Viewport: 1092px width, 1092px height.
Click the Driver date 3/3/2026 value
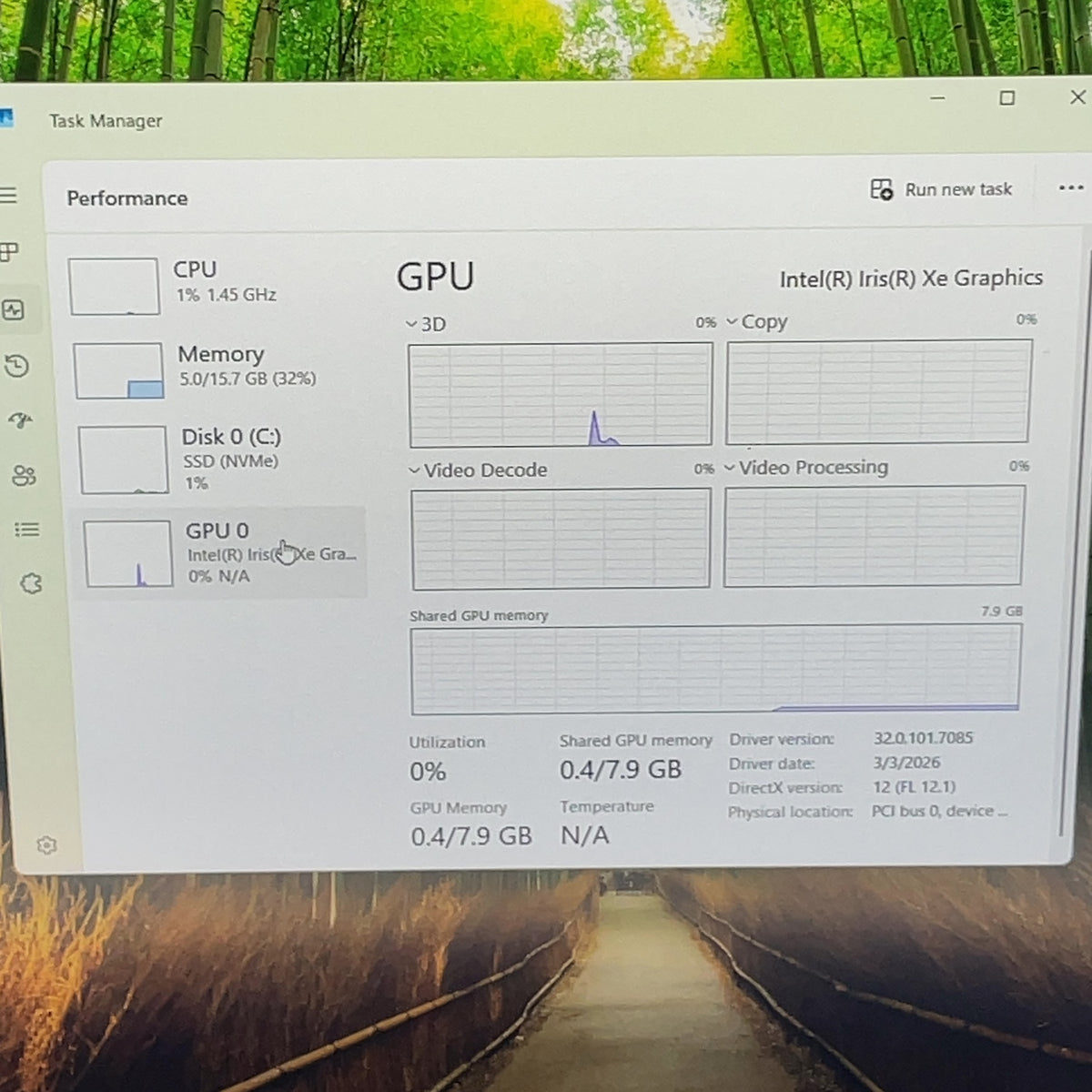(906, 763)
